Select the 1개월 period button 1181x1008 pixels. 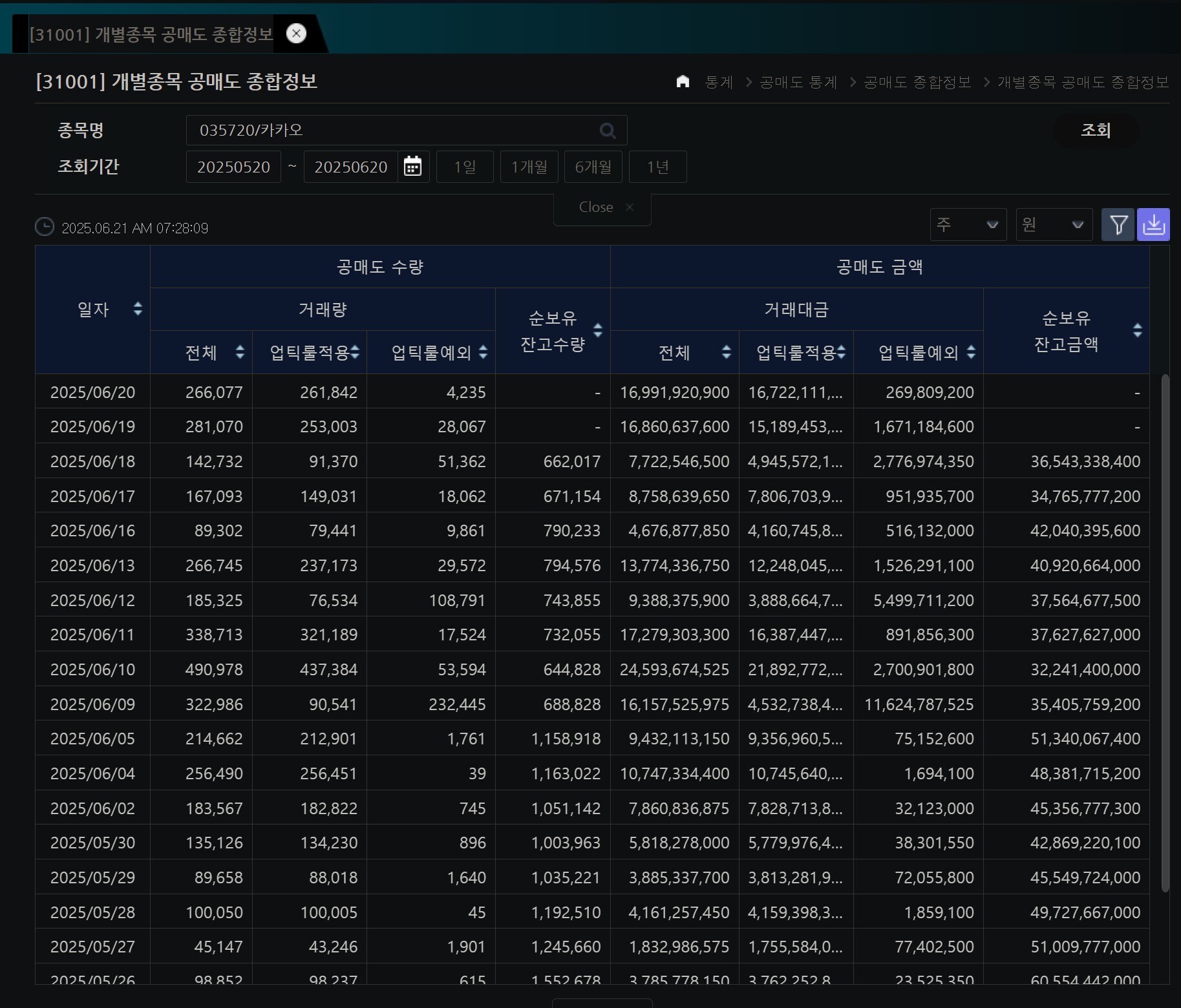click(x=529, y=167)
